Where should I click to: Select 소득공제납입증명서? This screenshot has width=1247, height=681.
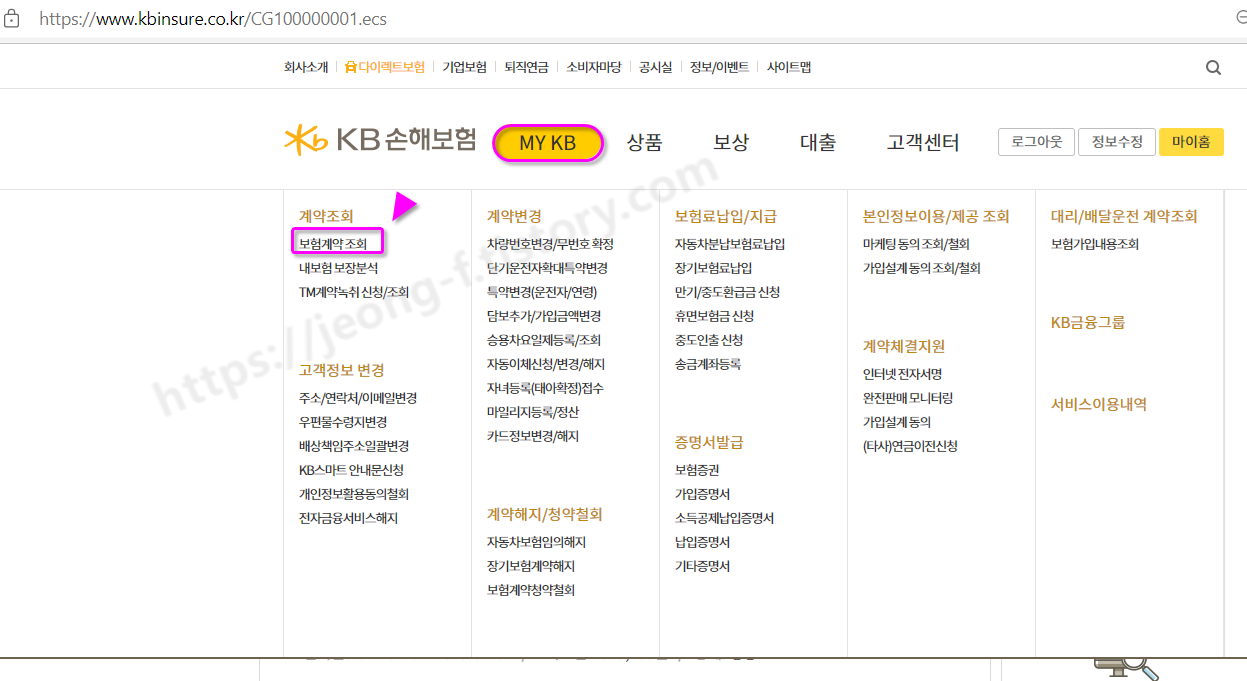(724, 518)
